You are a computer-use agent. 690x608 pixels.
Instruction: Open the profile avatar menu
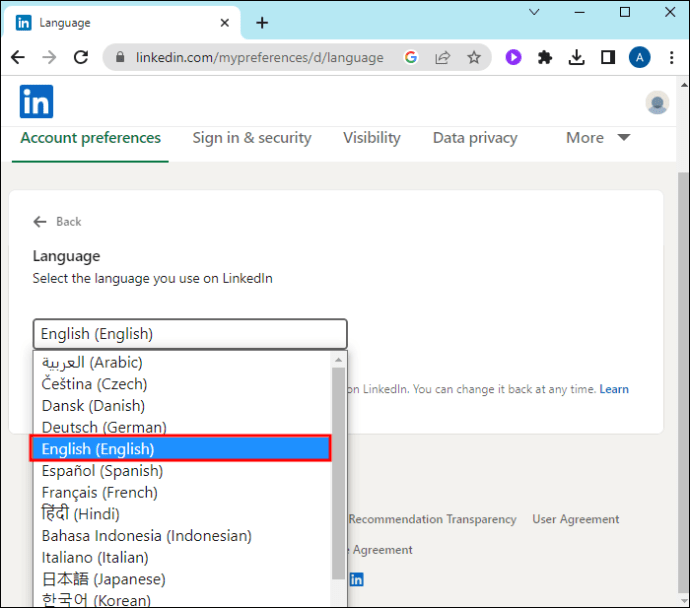[x=657, y=103]
